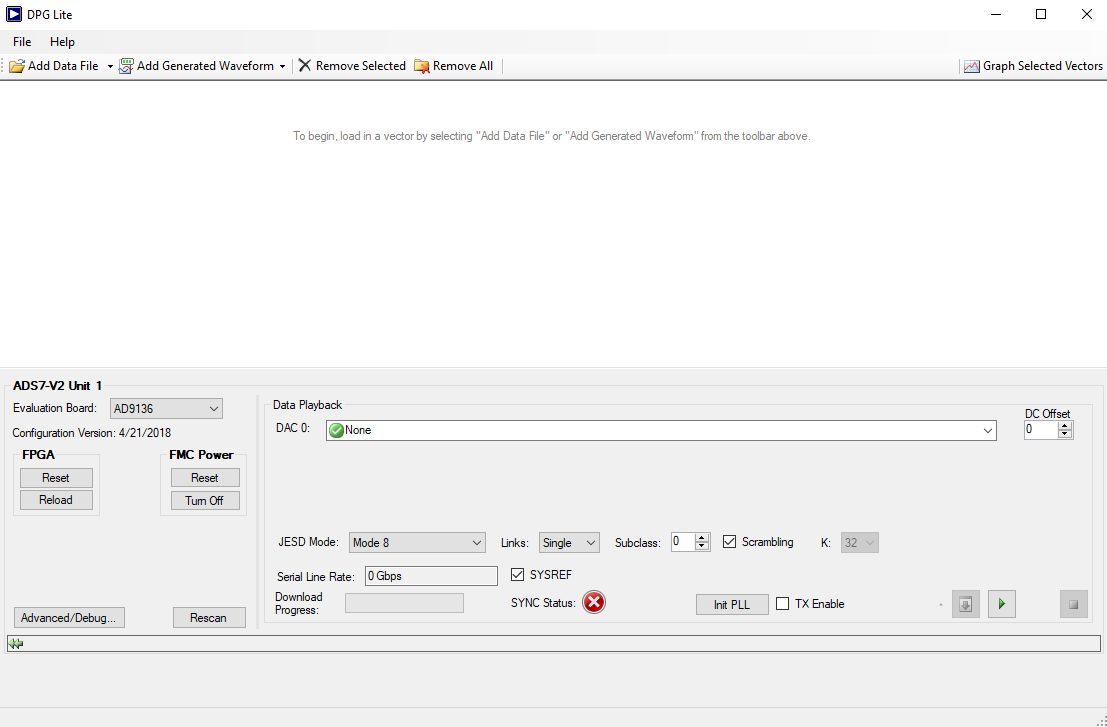Screen dimensions: 1107x727
Task: Click the green arrows icon in status bar
Action: (16, 644)
